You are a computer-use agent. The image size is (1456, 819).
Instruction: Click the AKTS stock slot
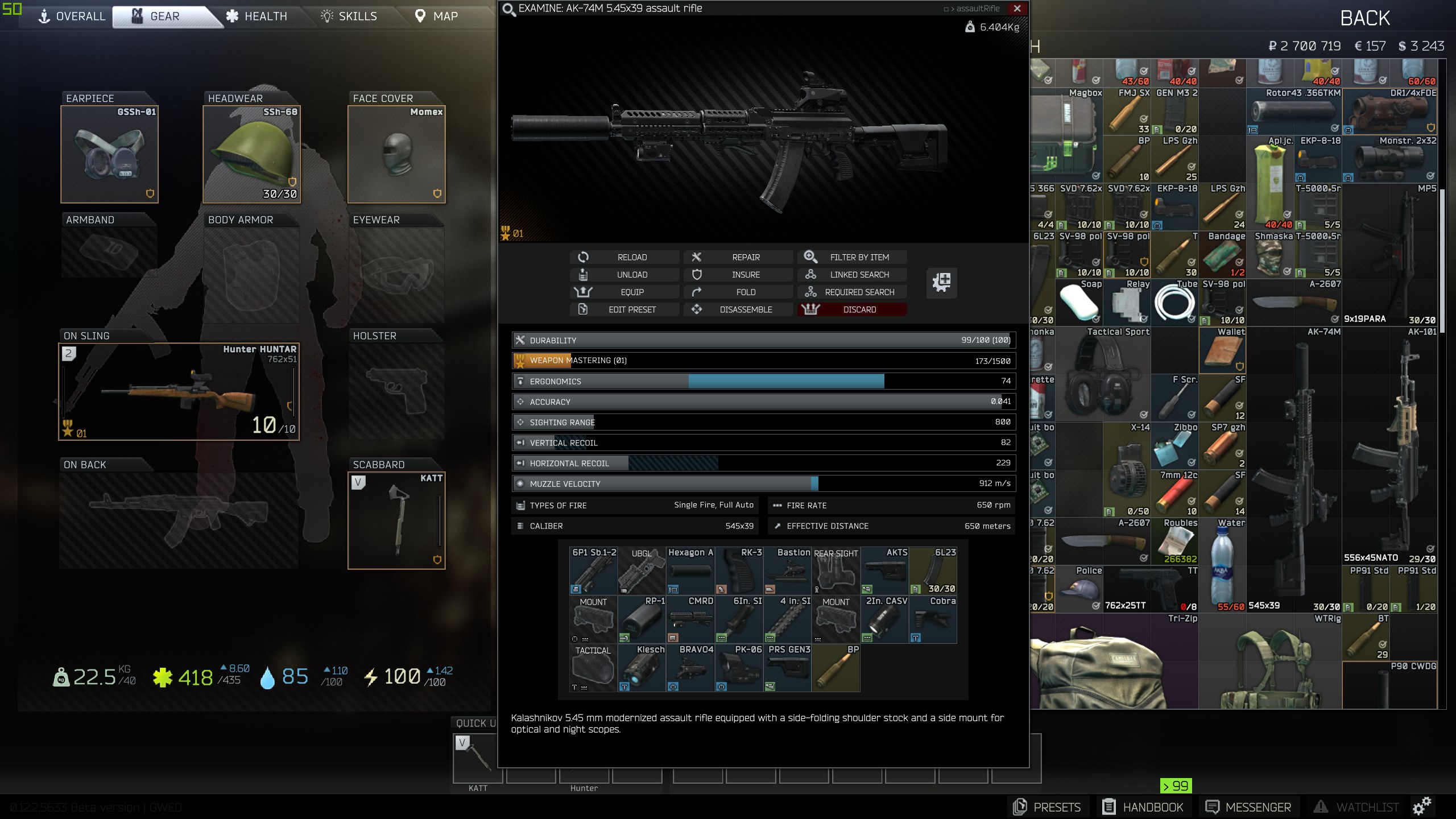pos(884,571)
